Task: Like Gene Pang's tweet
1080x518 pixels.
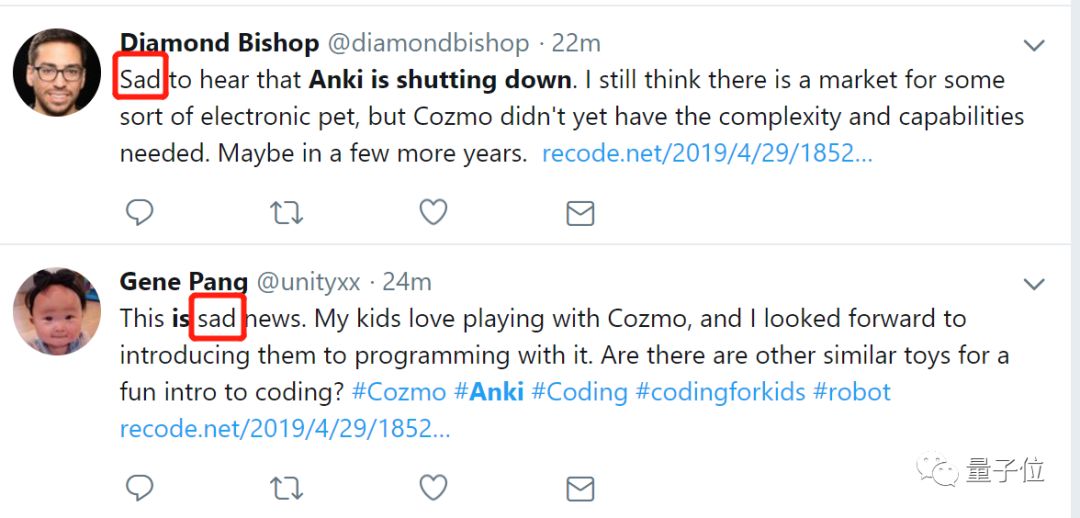Action: pyautogui.click(x=433, y=487)
